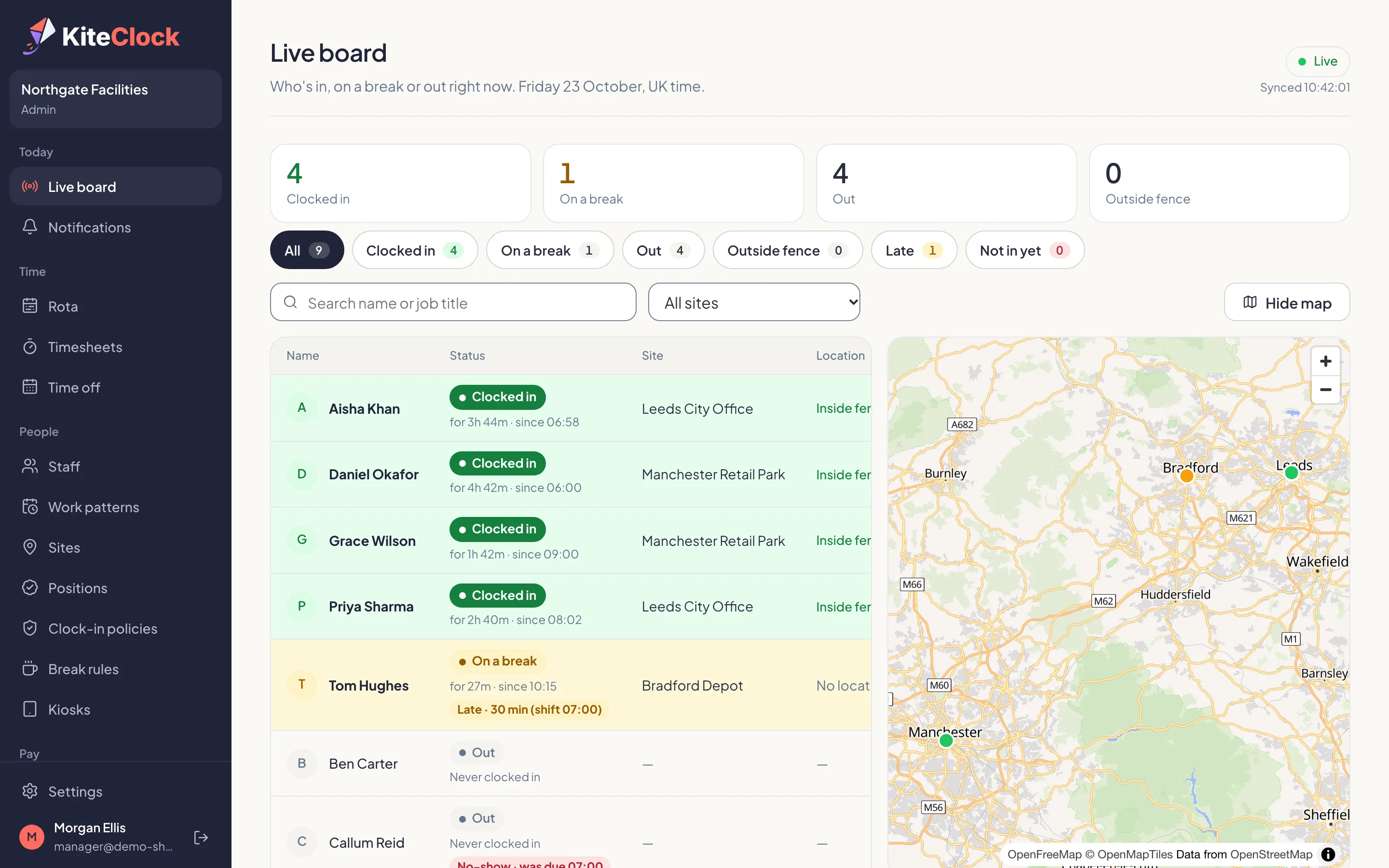Select the All filter chip
The image size is (1389, 868).
(307, 250)
